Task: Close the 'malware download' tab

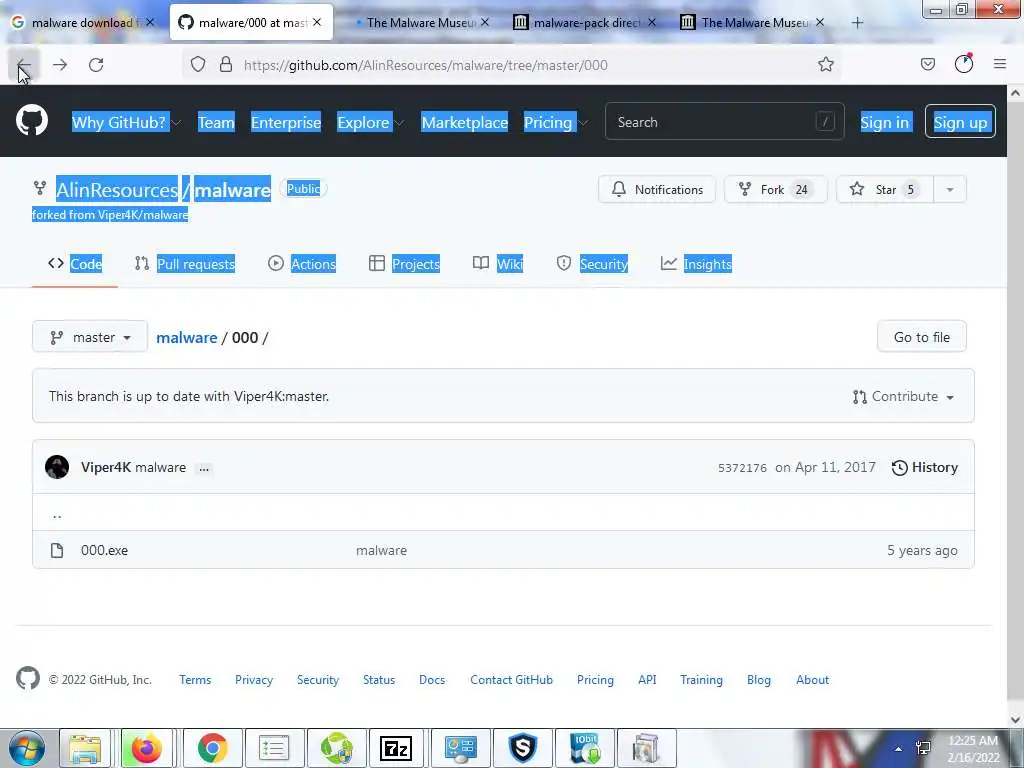Action: coord(150,22)
